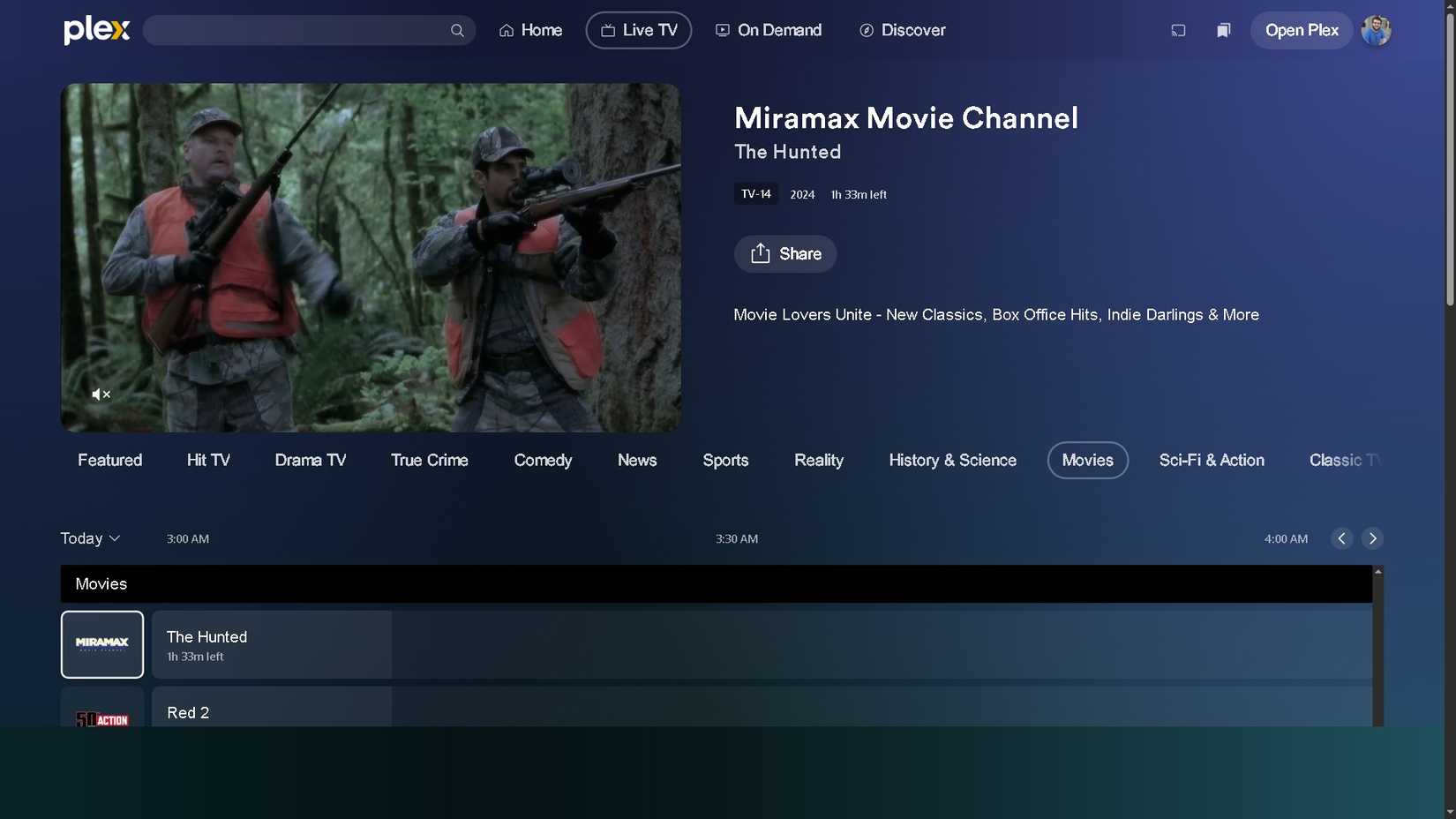Switch to Drama TV category

(x=311, y=461)
